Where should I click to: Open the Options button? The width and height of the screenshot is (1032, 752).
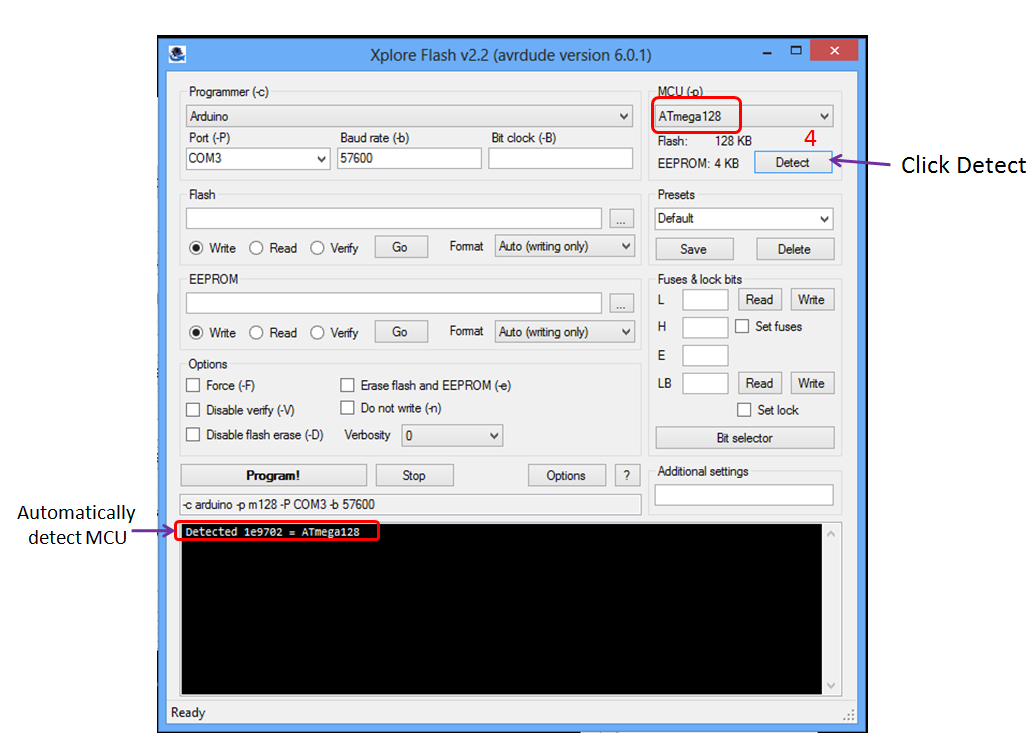pyautogui.click(x=566, y=475)
